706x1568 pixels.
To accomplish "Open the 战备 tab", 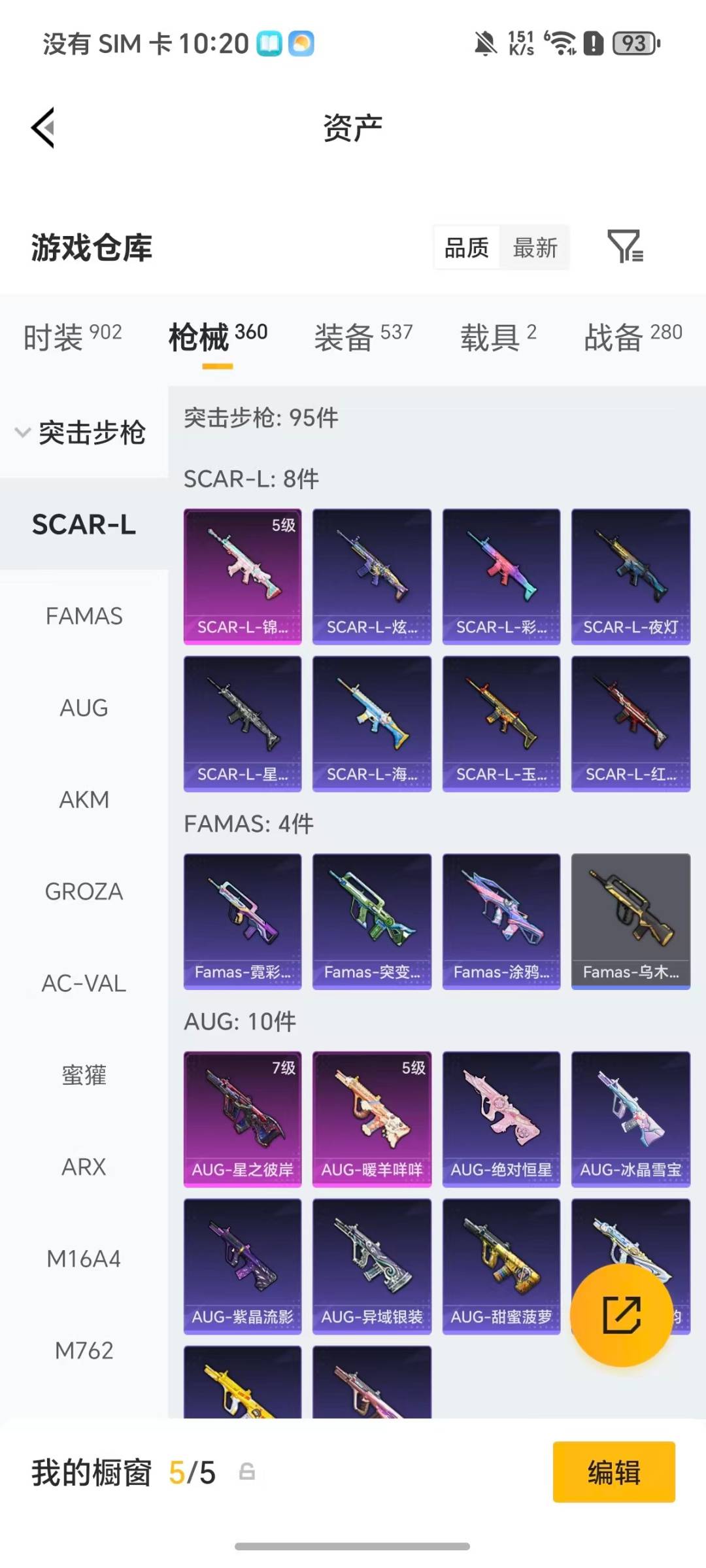I will [x=633, y=337].
